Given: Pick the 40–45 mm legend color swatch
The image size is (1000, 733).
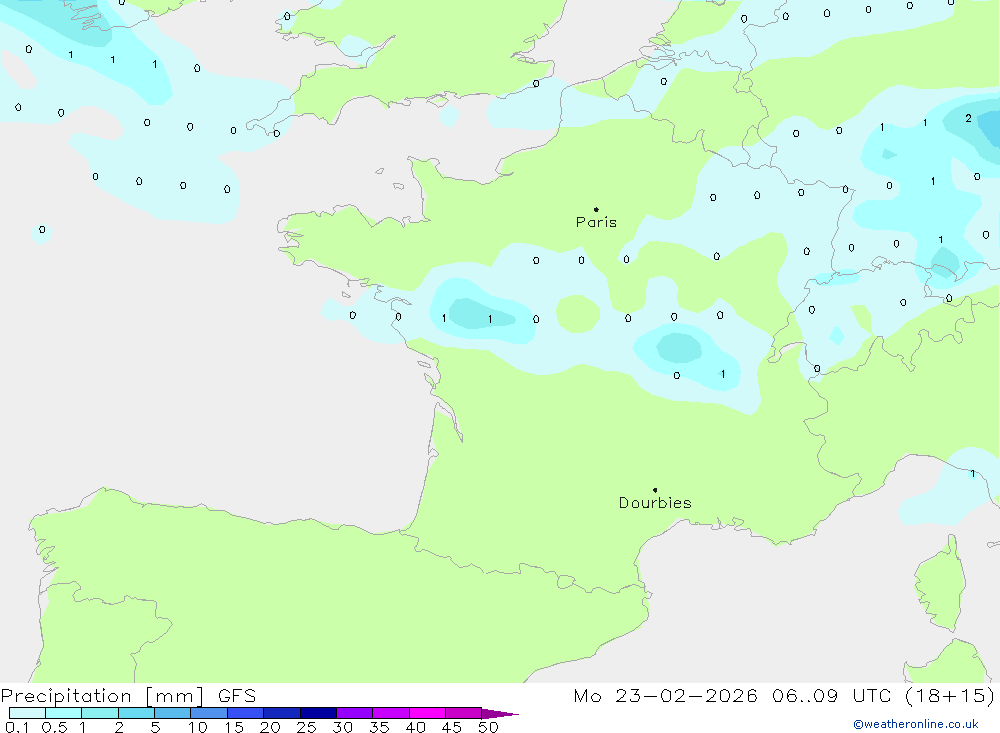Looking at the screenshot, I should tap(427, 713).
